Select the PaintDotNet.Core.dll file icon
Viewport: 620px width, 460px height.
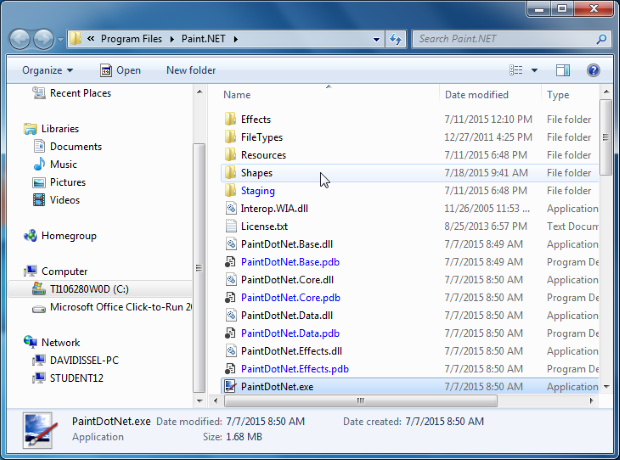coord(231,280)
